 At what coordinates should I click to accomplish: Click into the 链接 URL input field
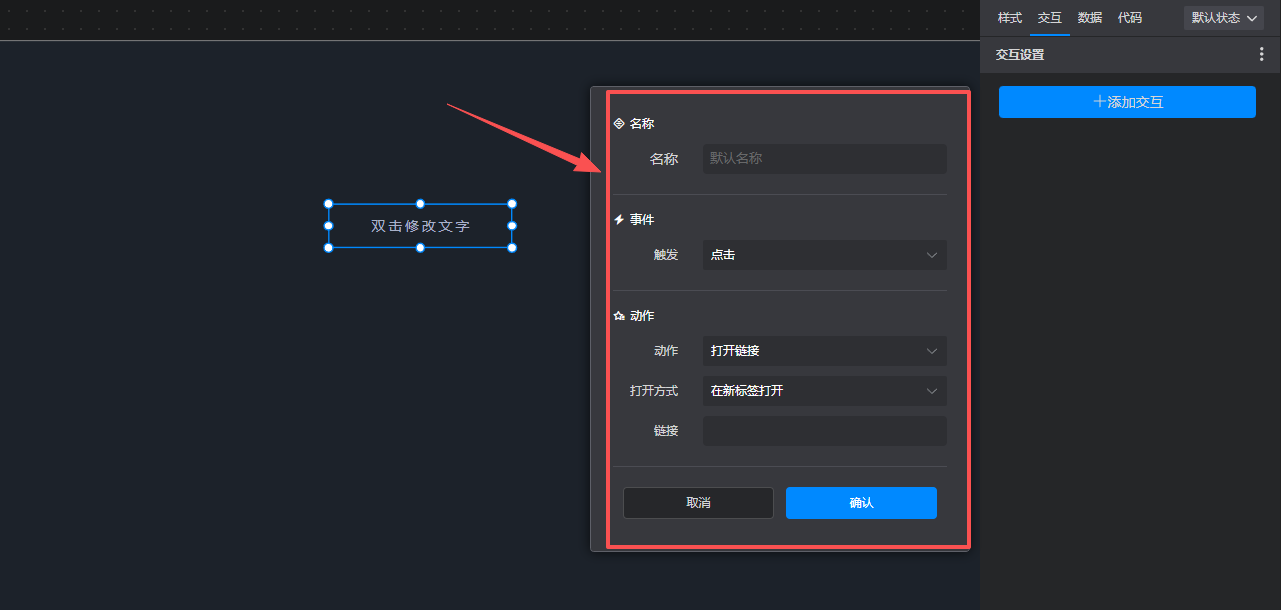click(x=824, y=431)
